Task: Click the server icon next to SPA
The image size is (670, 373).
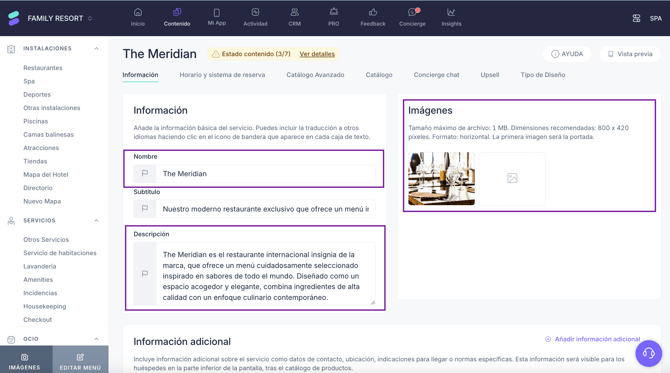Action: click(x=636, y=18)
